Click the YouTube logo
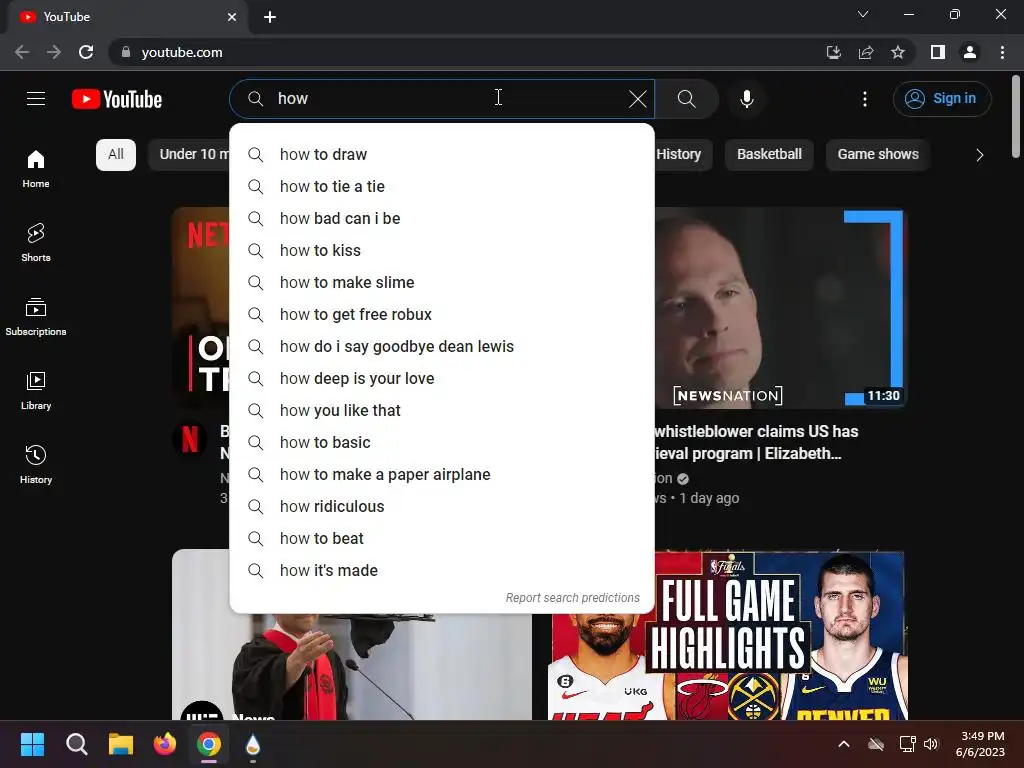 pyautogui.click(x=117, y=99)
